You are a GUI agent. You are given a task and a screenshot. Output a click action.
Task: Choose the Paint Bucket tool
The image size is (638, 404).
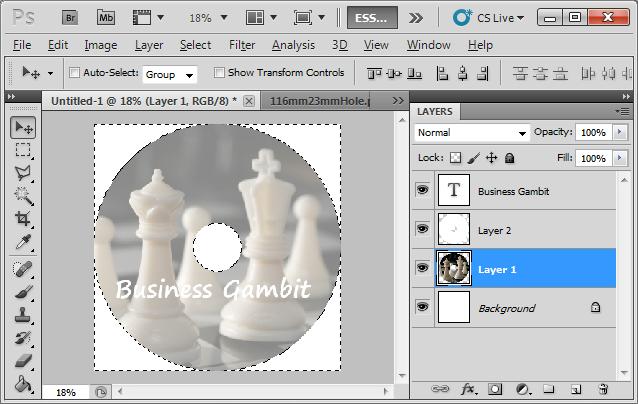click(x=23, y=384)
